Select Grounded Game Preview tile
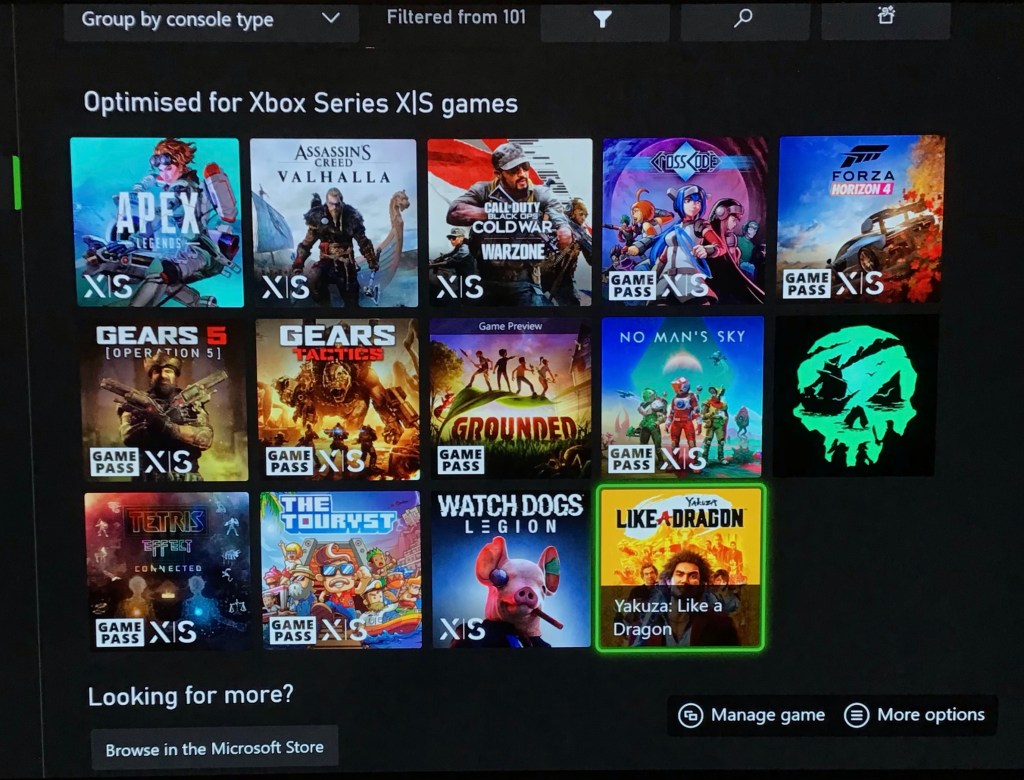The height and width of the screenshot is (780, 1024). (509, 398)
